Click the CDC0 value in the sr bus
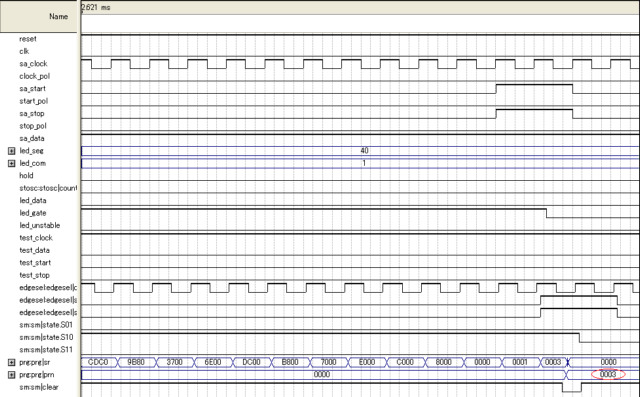640x397 pixels. click(x=98, y=362)
